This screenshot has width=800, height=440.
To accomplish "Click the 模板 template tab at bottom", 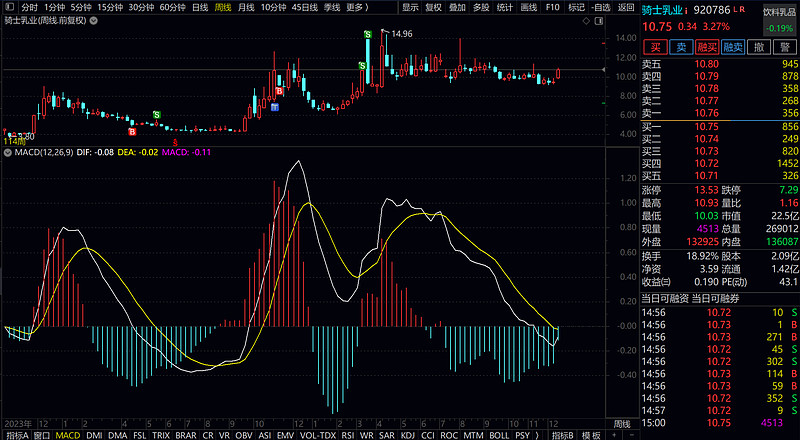I will coord(590,435).
